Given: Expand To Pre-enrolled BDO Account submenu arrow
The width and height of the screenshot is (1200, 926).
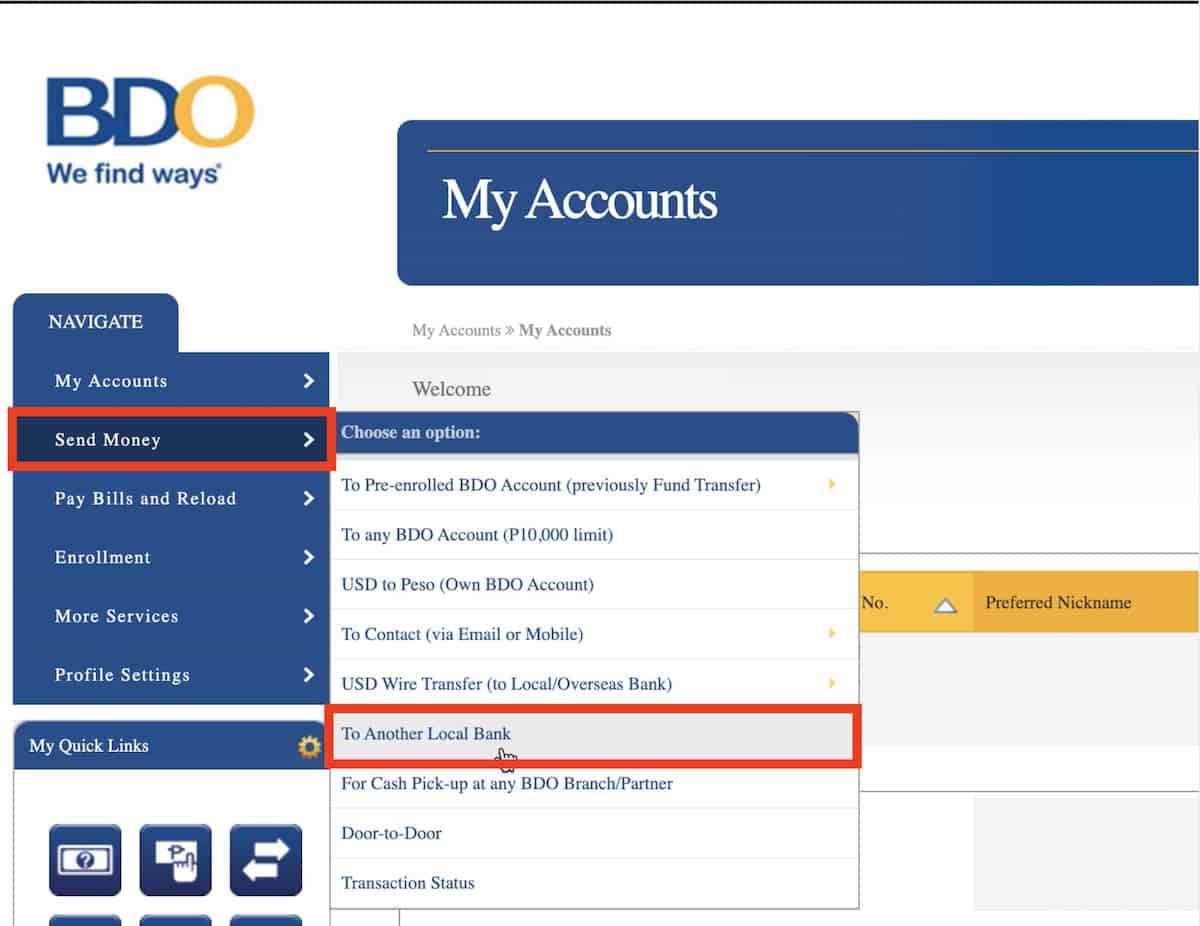Looking at the screenshot, I should (832, 484).
